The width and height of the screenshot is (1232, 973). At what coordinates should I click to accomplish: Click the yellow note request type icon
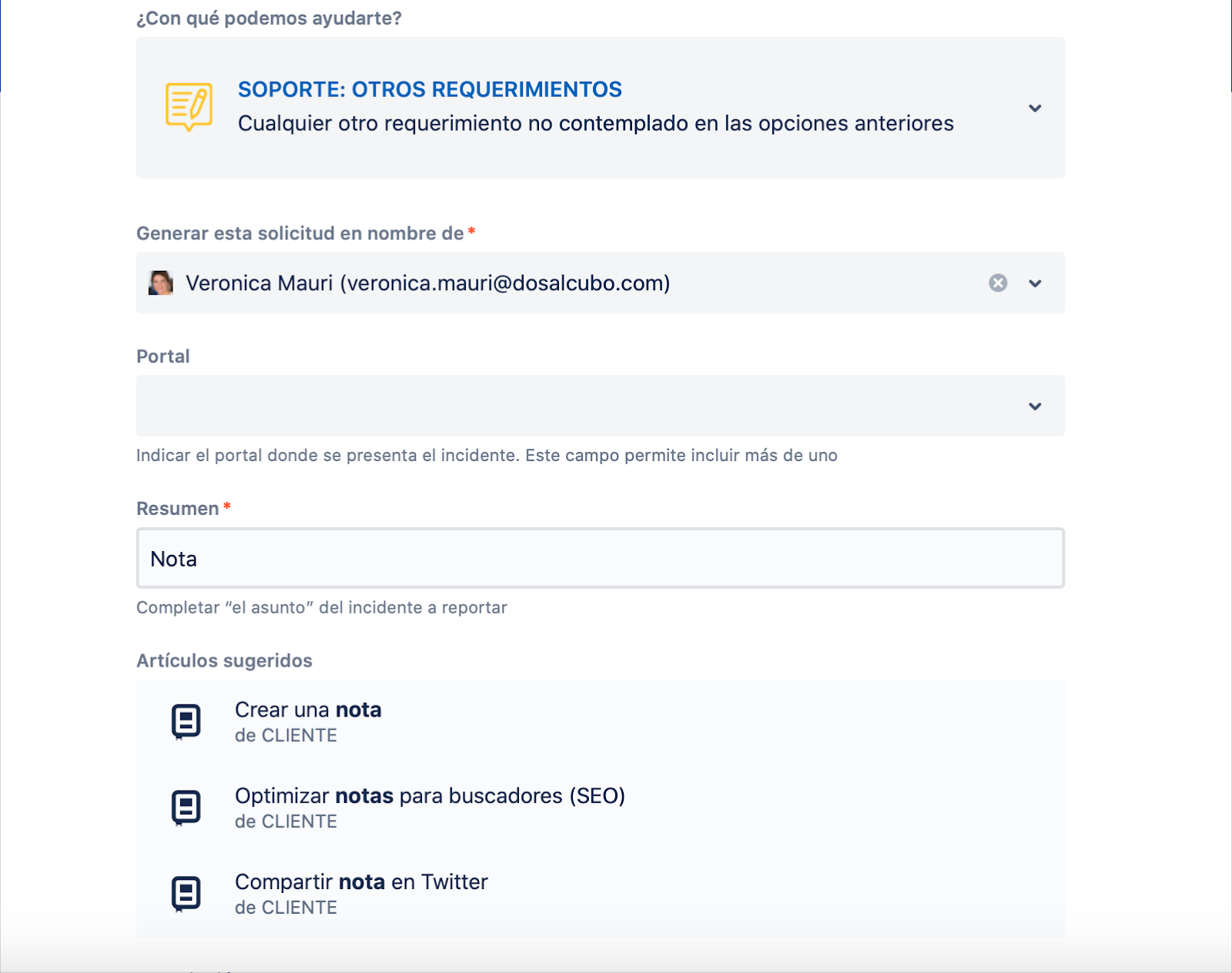189,107
